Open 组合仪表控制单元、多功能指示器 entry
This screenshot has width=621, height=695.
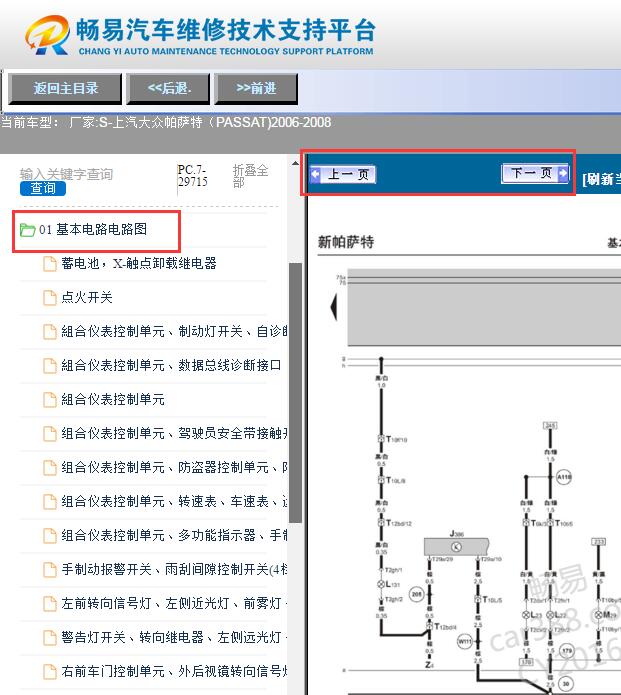point(174,535)
